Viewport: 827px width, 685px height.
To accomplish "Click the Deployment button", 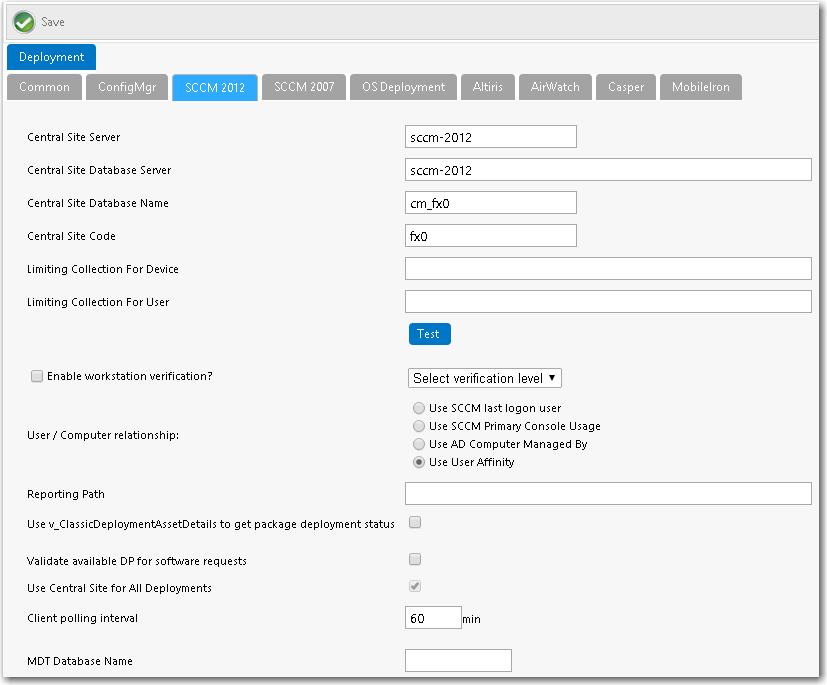I will [x=51, y=57].
